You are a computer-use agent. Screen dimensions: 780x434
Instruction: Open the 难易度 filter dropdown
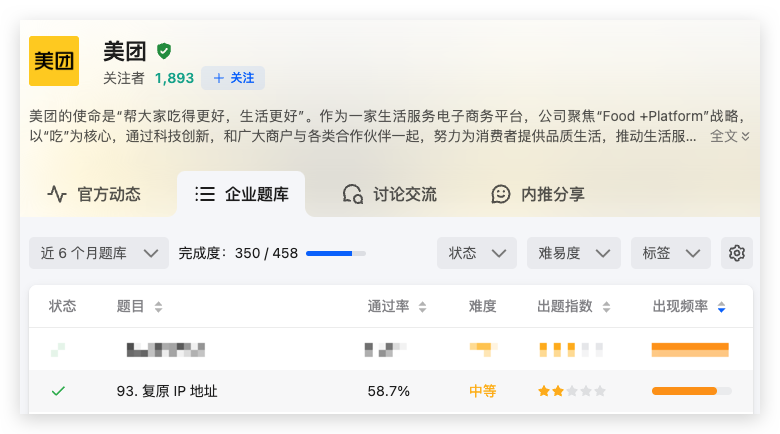click(x=574, y=253)
